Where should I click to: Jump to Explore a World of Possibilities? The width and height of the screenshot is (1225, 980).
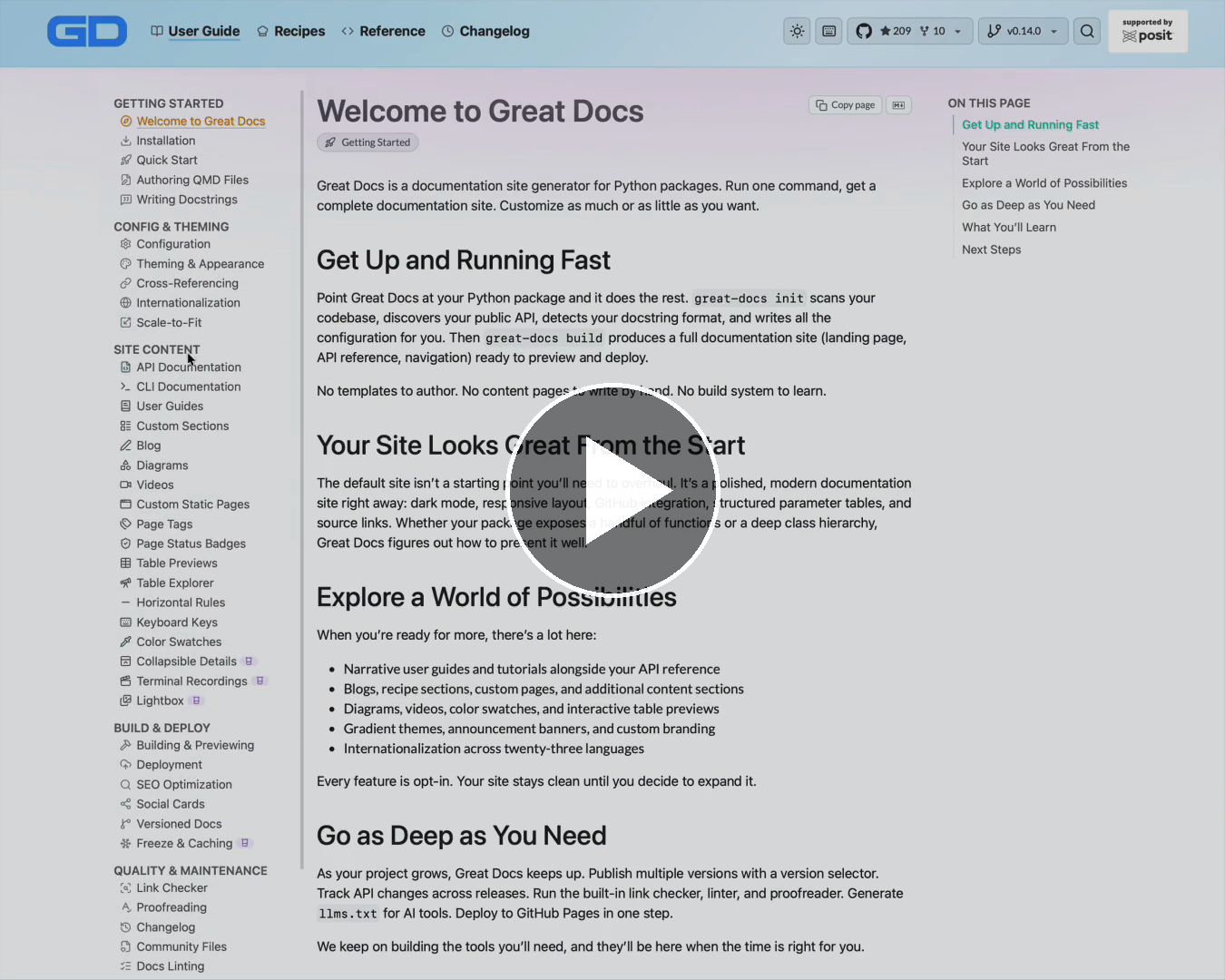[1044, 183]
